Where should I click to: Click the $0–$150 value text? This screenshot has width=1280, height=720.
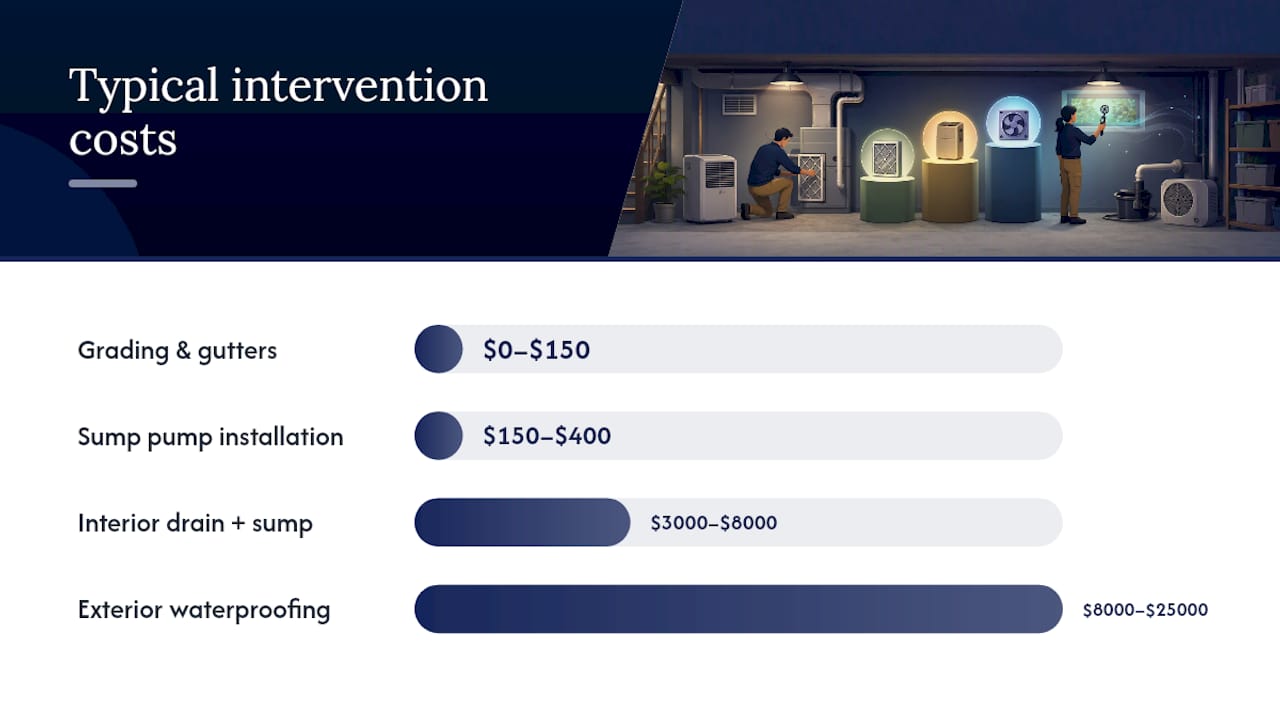pos(536,350)
